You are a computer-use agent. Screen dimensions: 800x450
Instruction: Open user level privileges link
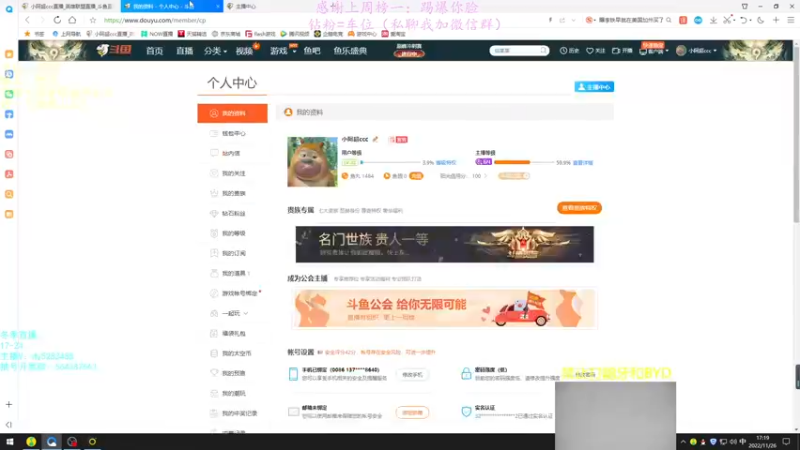446,163
